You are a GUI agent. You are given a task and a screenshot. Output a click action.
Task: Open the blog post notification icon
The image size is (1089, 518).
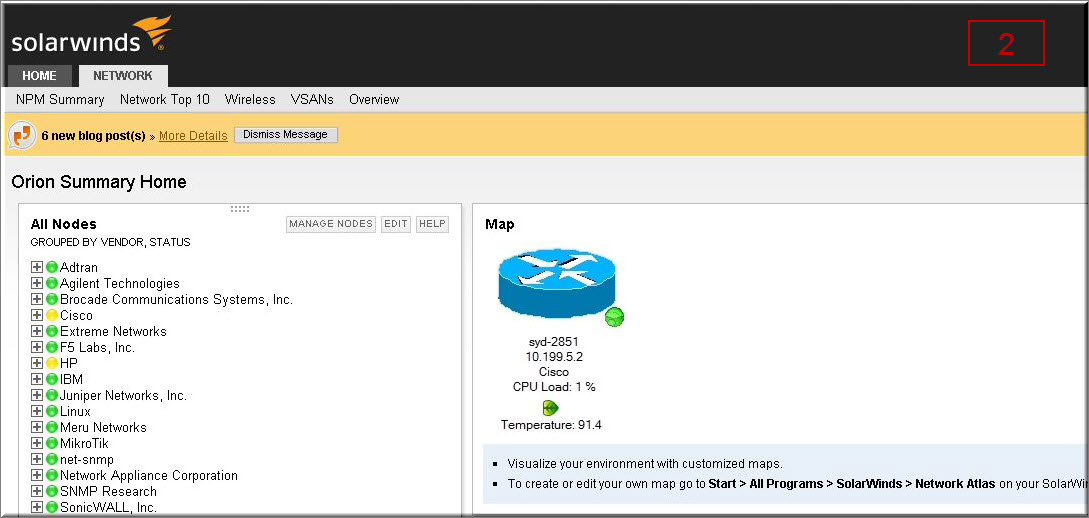click(22, 135)
